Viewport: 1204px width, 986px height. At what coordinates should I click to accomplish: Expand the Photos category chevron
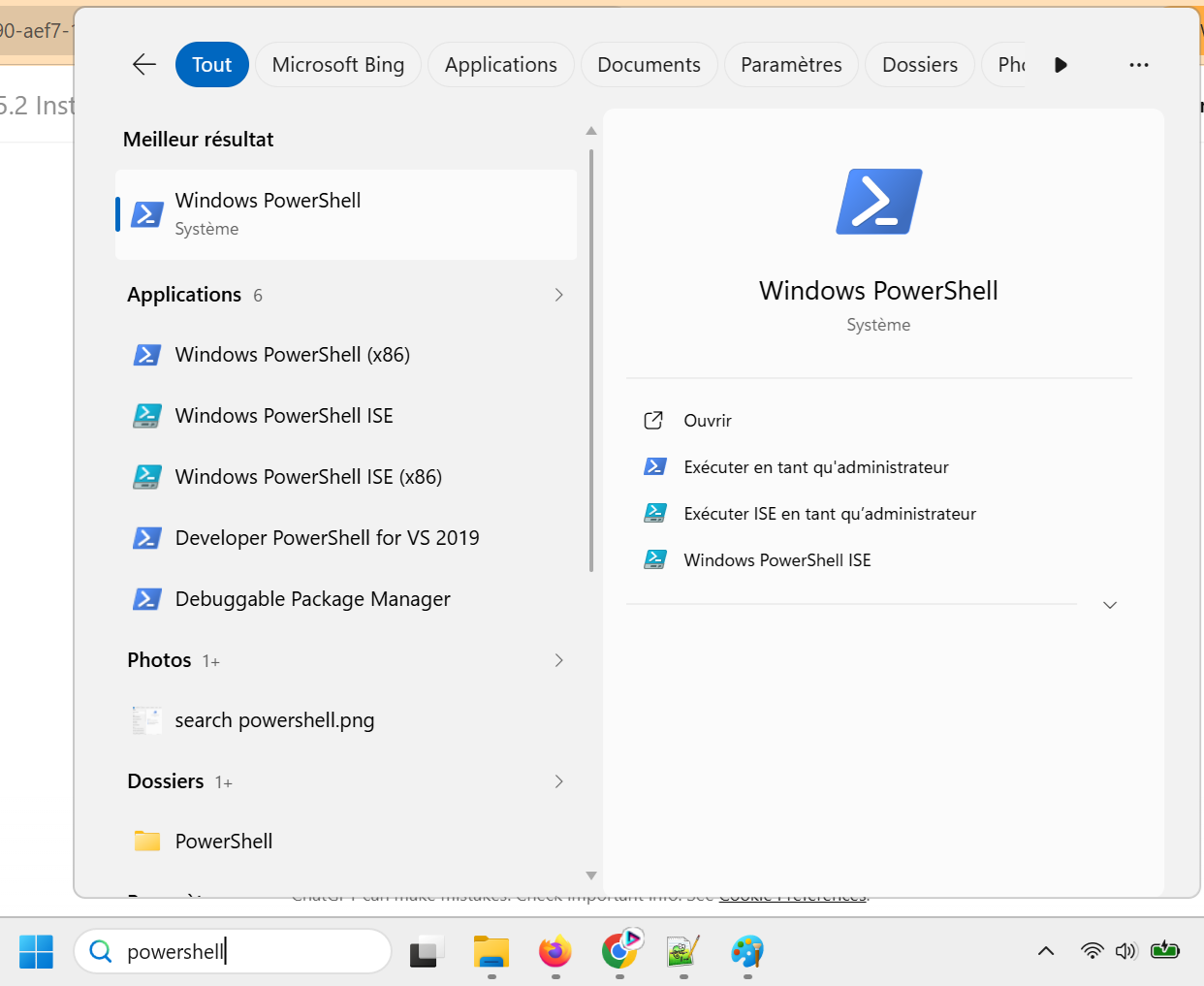(558, 660)
